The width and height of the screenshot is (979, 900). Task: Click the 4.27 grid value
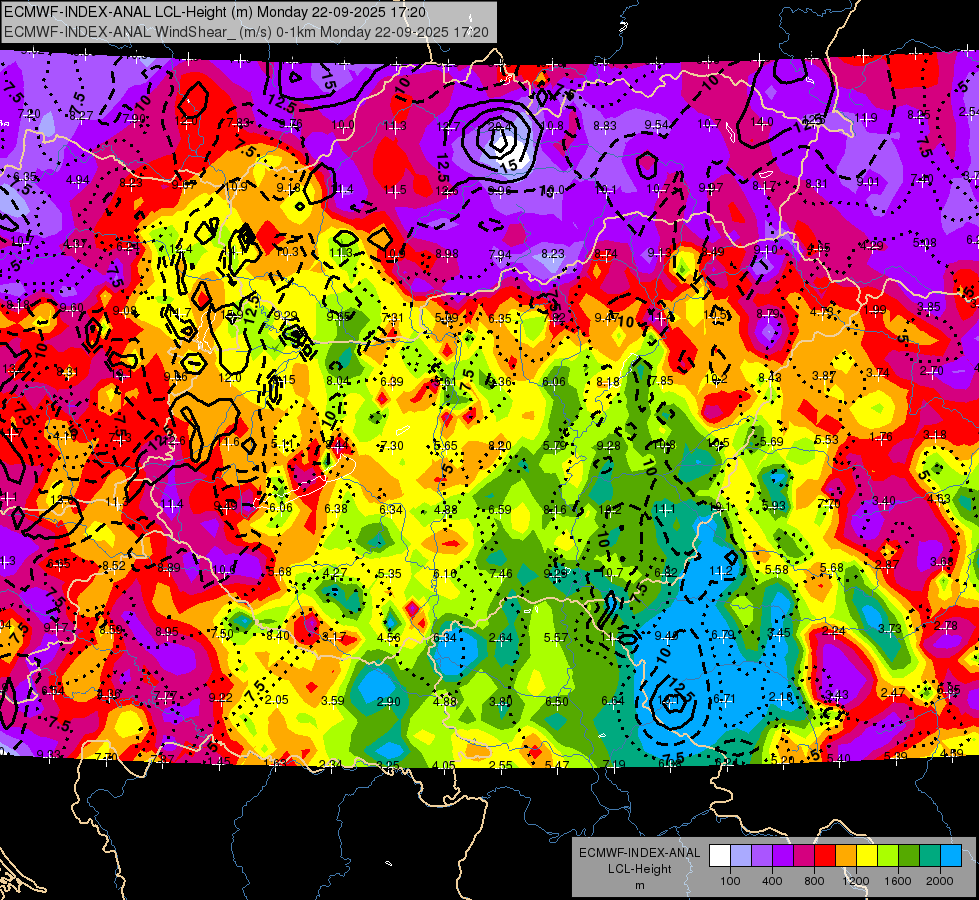coord(335,572)
